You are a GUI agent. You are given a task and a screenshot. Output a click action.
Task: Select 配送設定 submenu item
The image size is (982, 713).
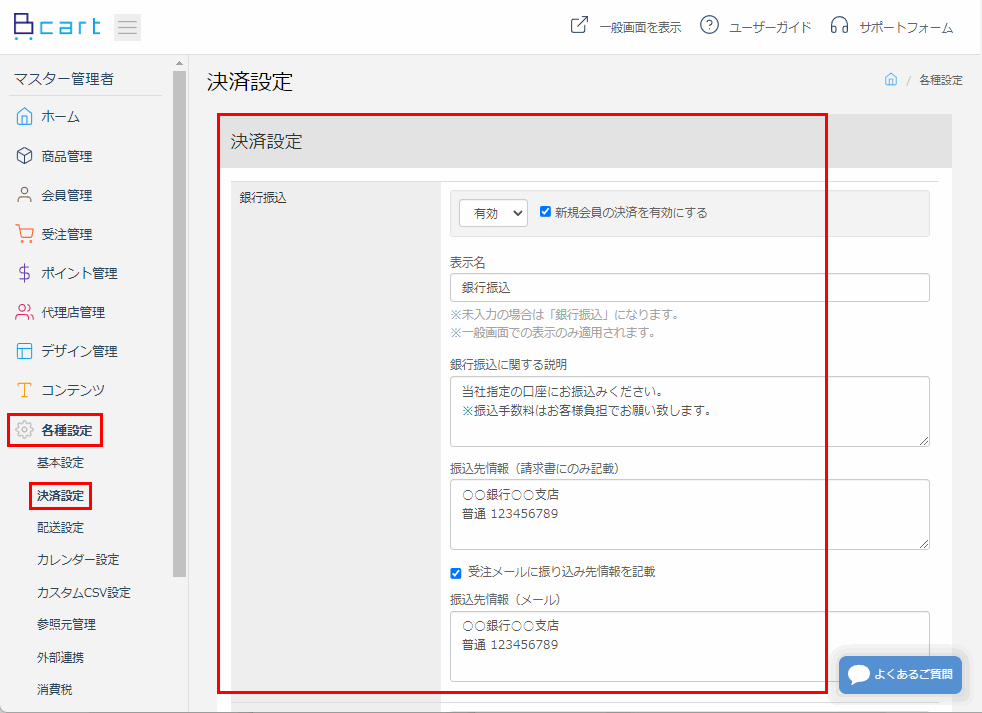(60, 528)
